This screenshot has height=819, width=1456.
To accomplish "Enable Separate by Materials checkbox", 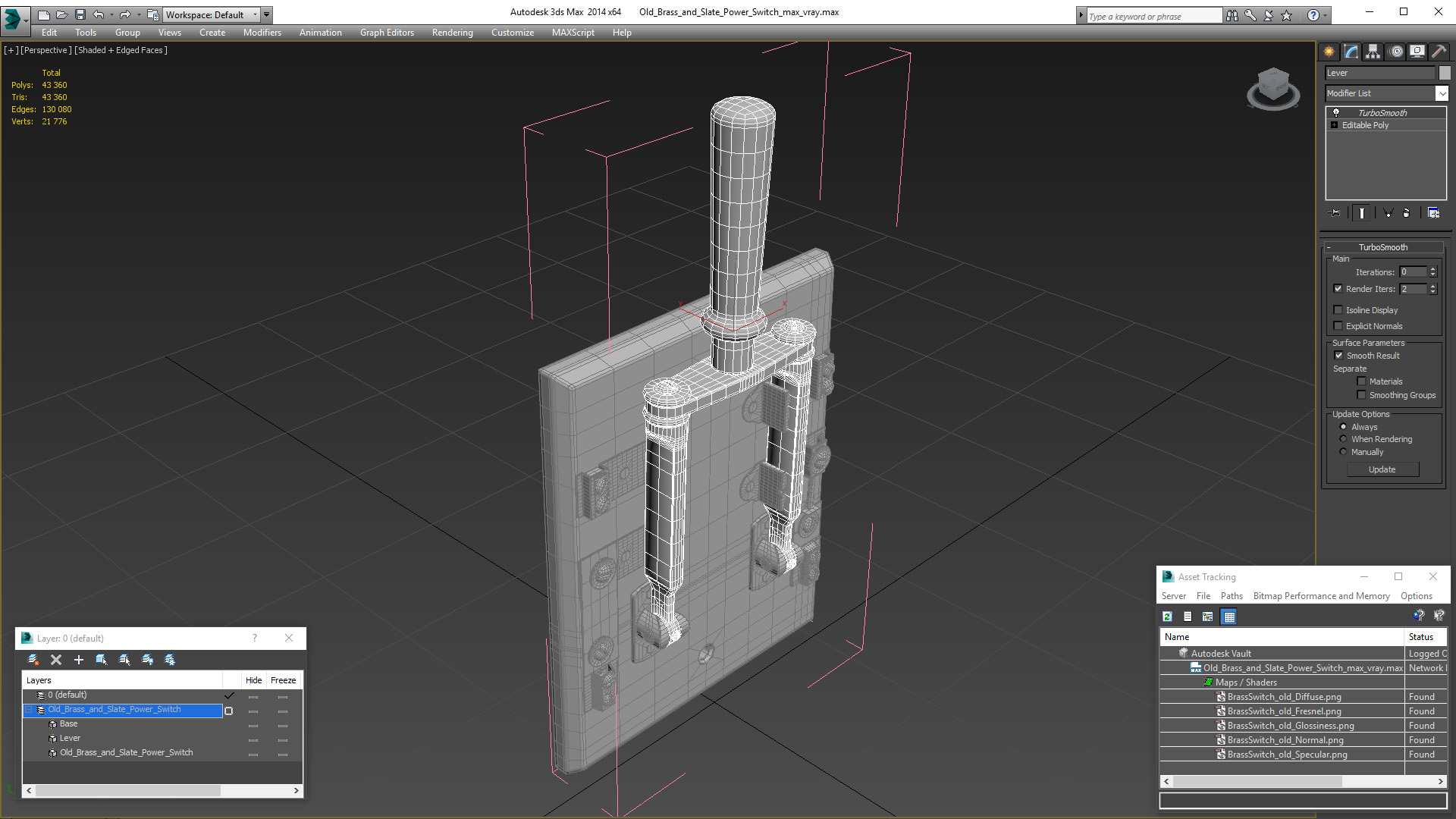I will click(1361, 381).
